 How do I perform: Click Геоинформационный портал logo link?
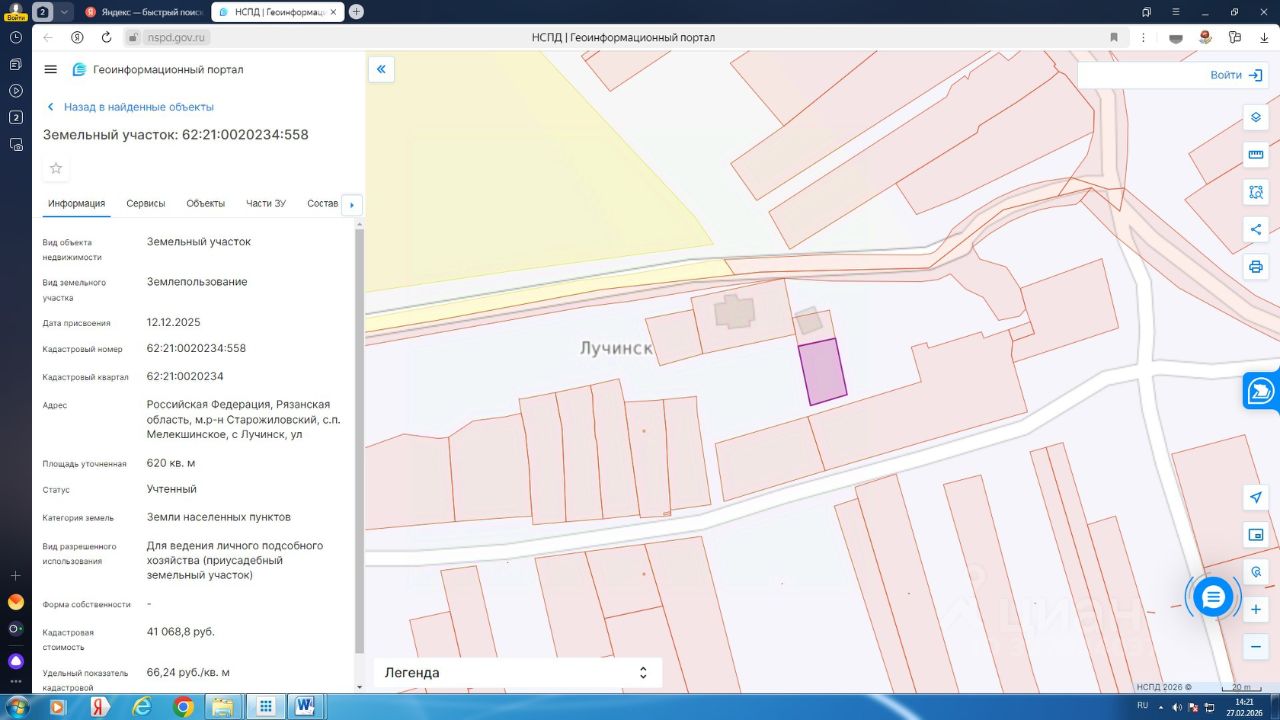158,69
